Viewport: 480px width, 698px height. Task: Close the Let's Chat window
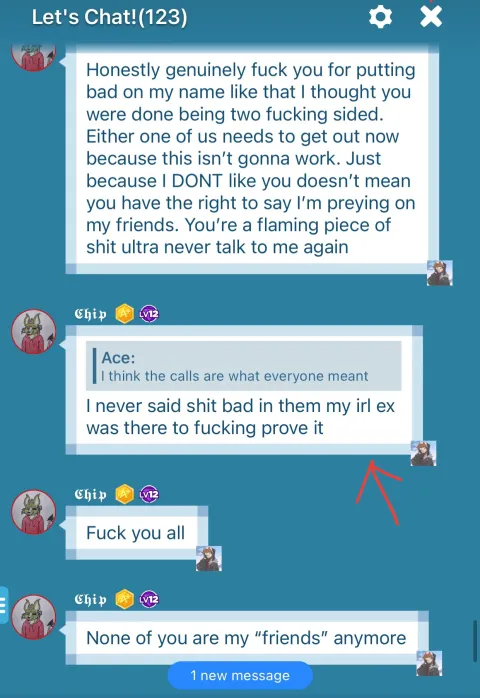431,16
